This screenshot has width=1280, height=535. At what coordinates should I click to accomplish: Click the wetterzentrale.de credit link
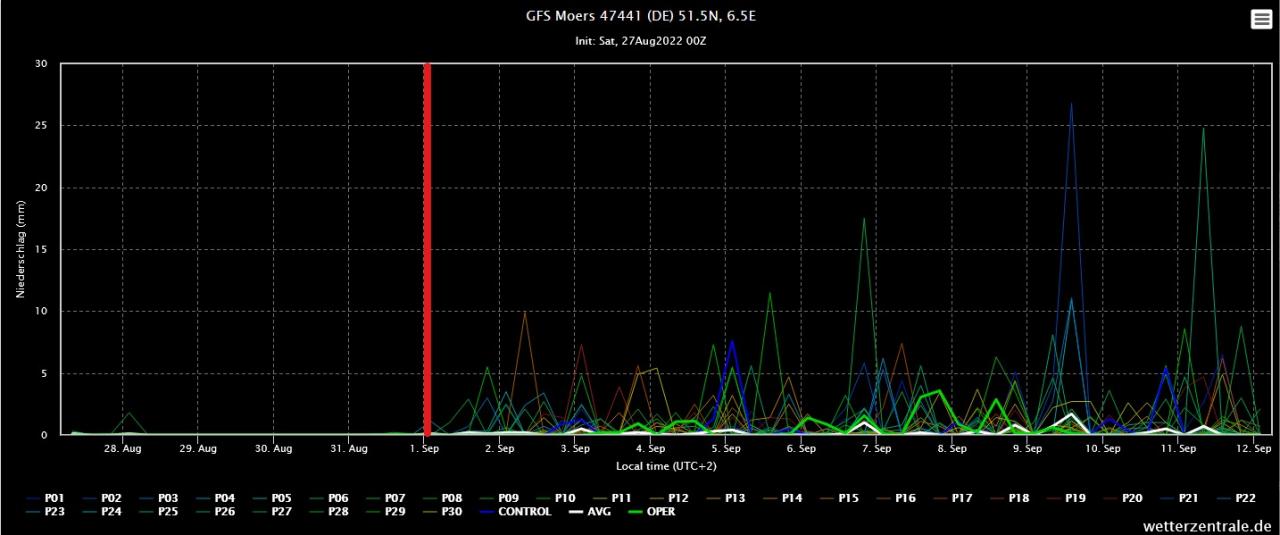[1209, 525]
